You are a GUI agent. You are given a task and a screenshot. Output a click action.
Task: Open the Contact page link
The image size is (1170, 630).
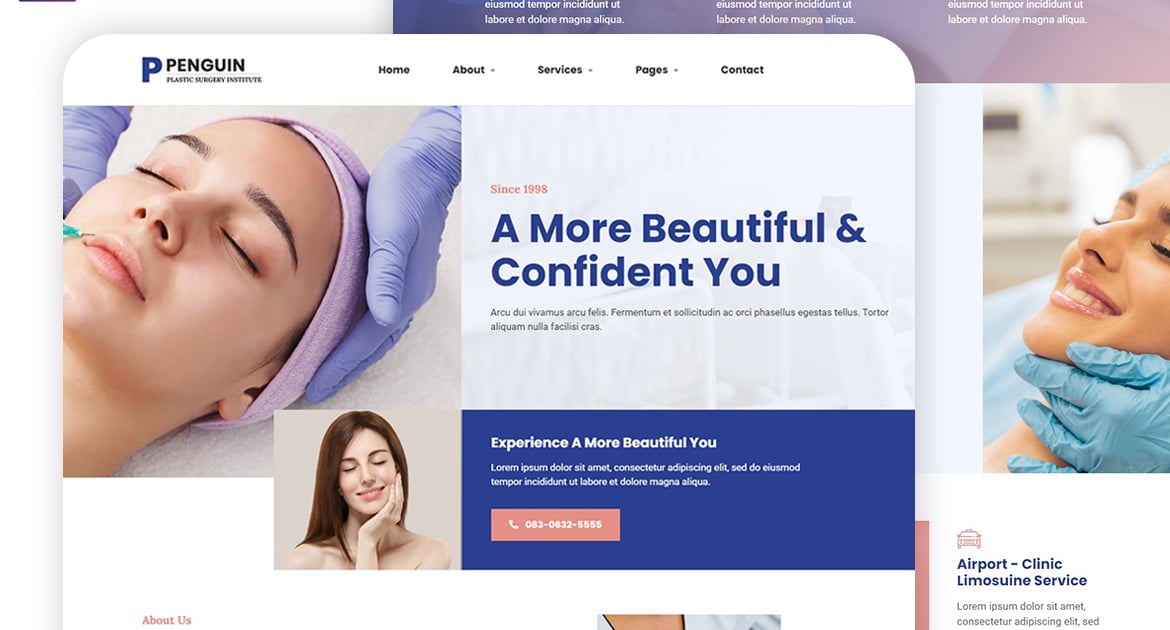742,69
